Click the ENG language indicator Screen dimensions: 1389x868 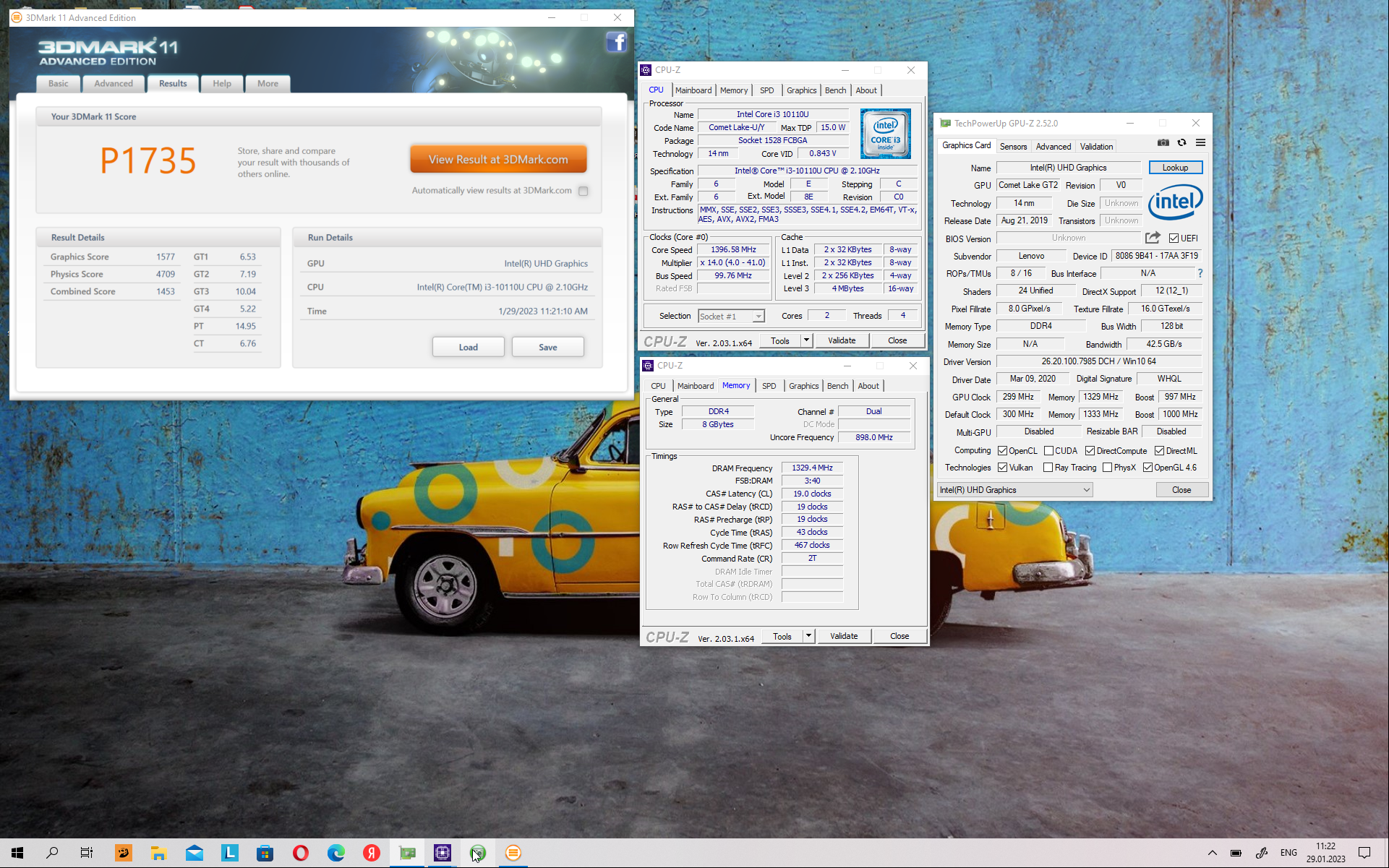click(1288, 853)
